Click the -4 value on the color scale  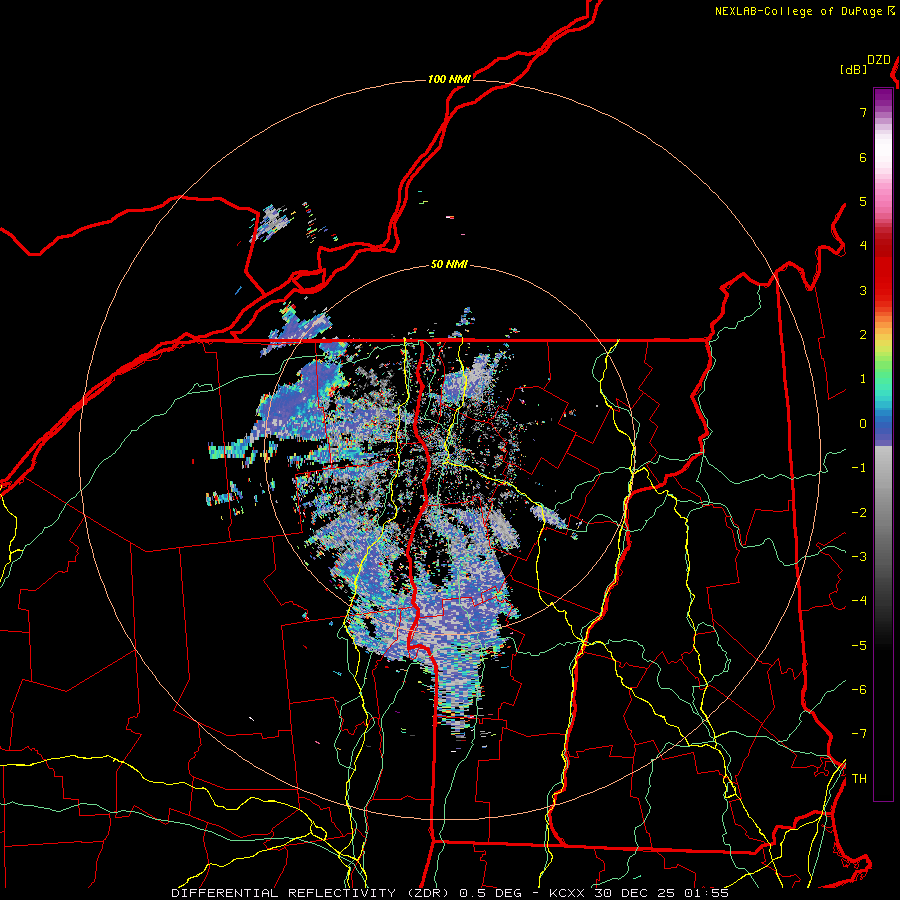(x=859, y=601)
